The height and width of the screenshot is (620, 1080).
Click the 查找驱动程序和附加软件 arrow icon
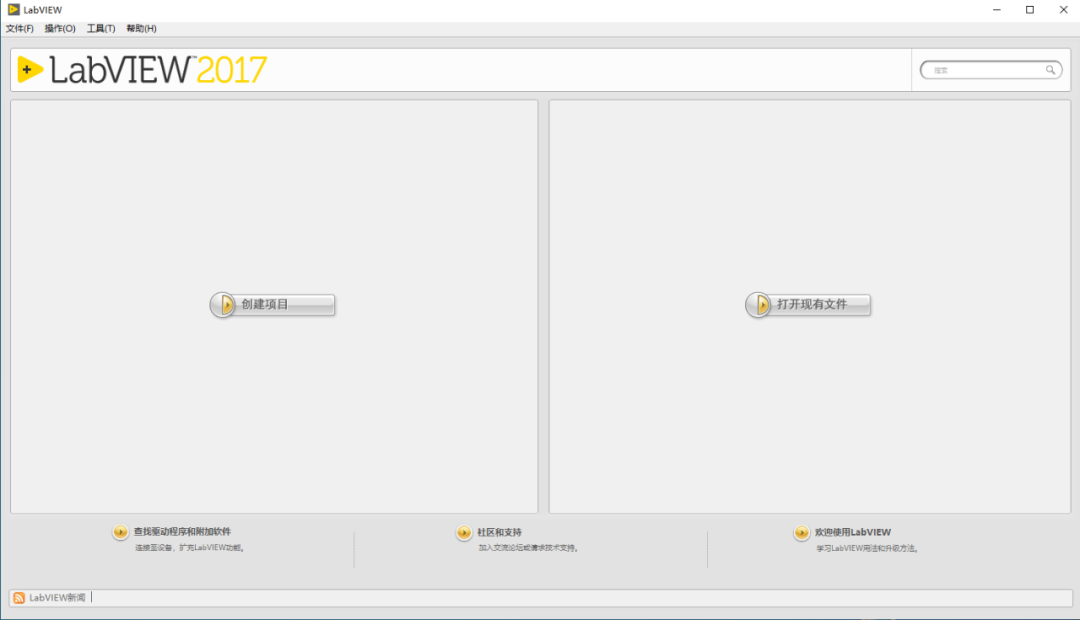coord(121,532)
